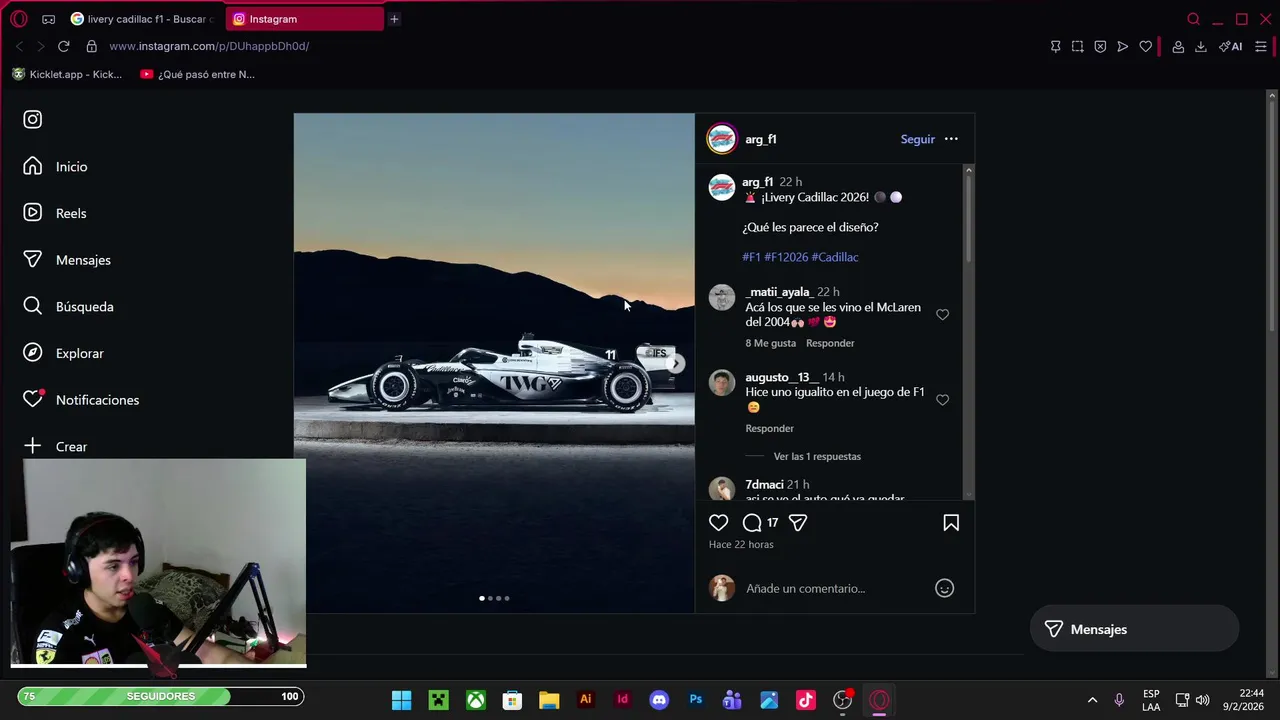Open TikTok from the taskbar
Image resolution: width=1280 pixels, height=720 pixels.
(x=805, y=700)
